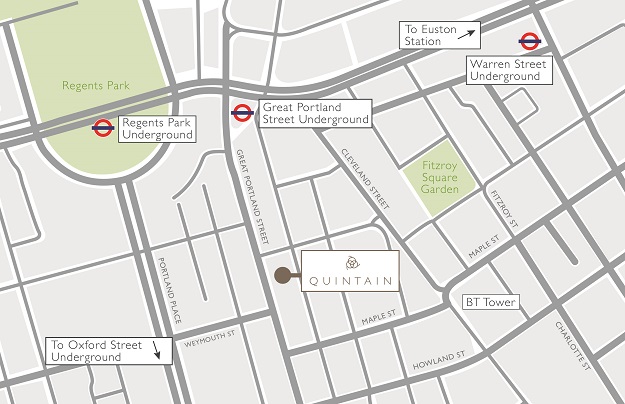Select the Great Portland Street Underground label
This screenshot has height=404, width=625.
[x=315, y=114]
